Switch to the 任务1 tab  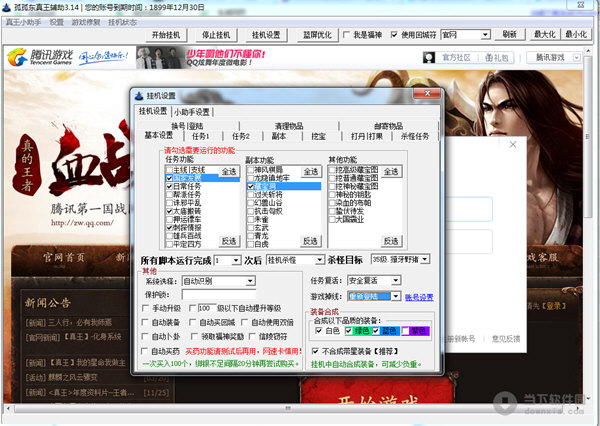tap(201, 136)
